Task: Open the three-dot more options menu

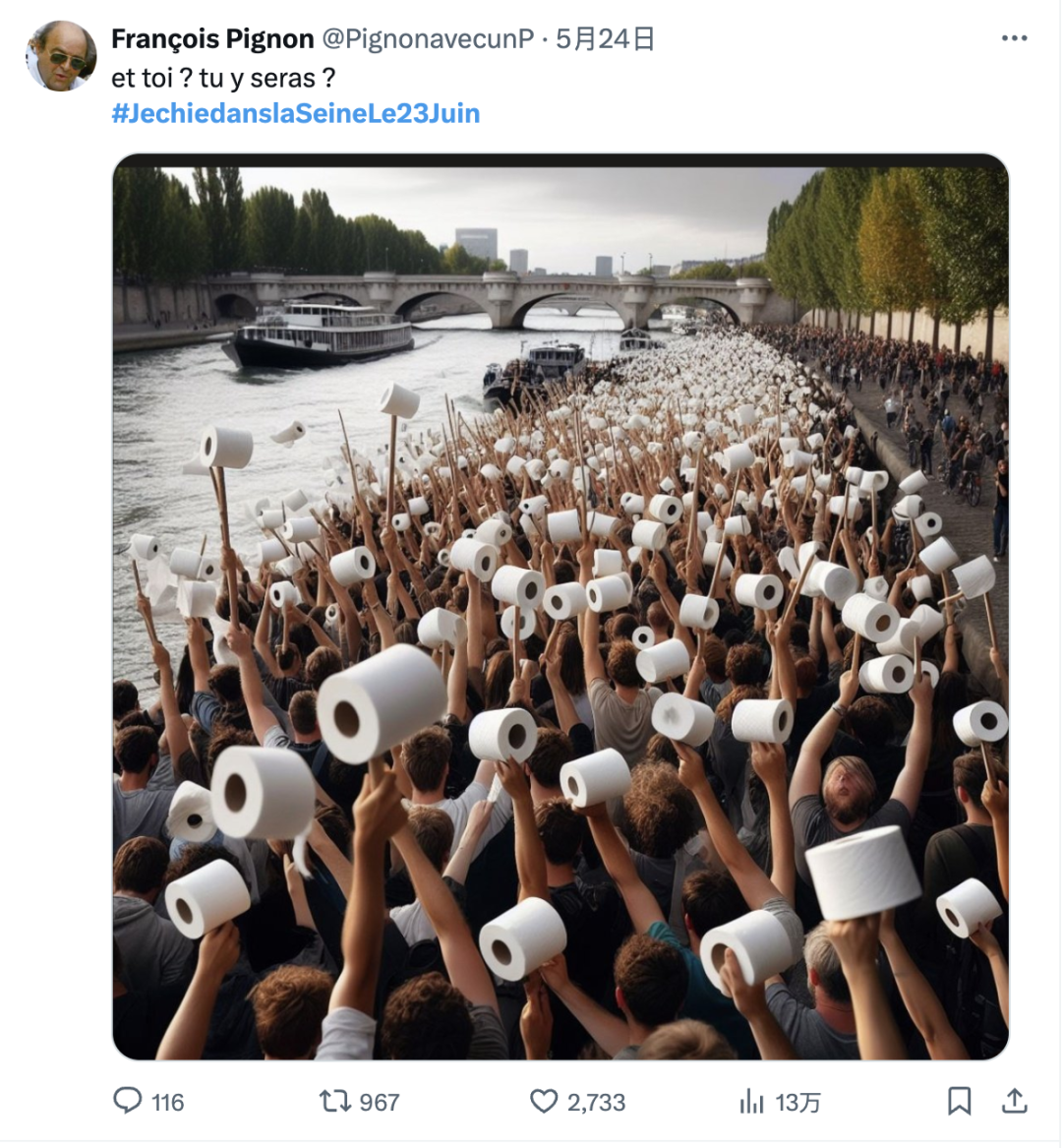Action: (1014, 38)
